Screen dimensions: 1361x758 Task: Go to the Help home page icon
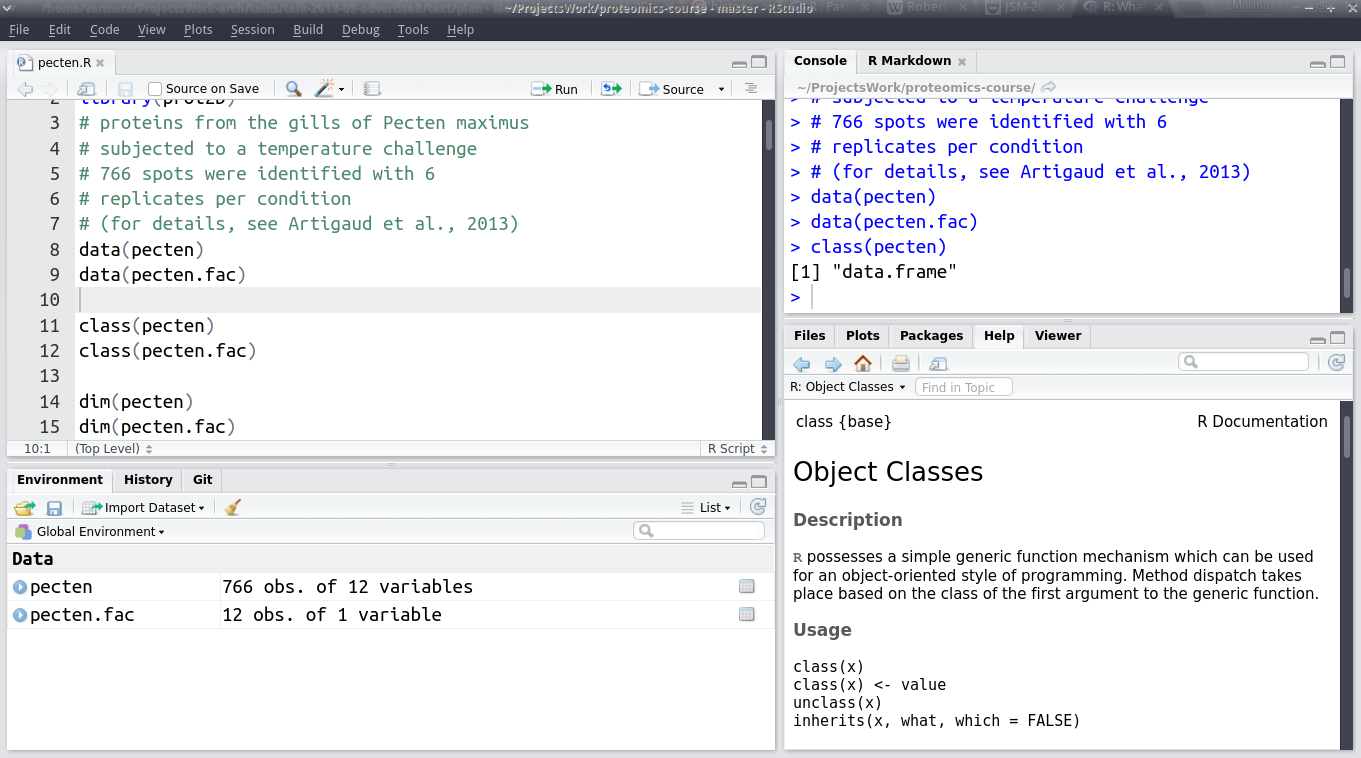click(x=863, y=363)
